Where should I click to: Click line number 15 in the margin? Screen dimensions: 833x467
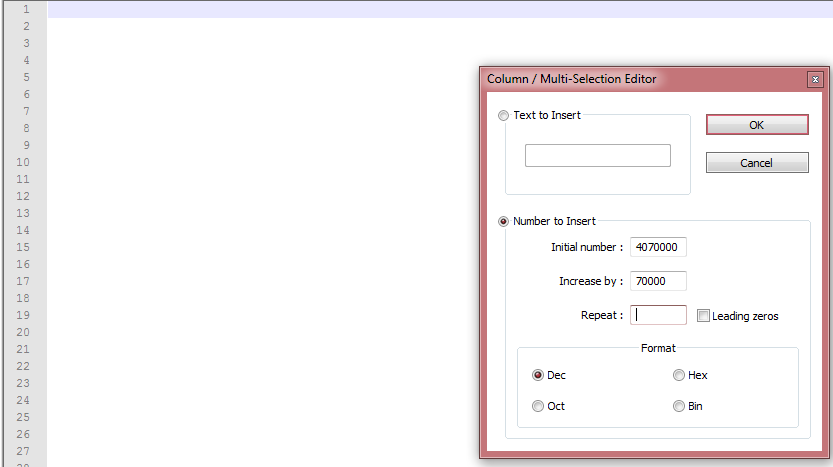[23, 247]
